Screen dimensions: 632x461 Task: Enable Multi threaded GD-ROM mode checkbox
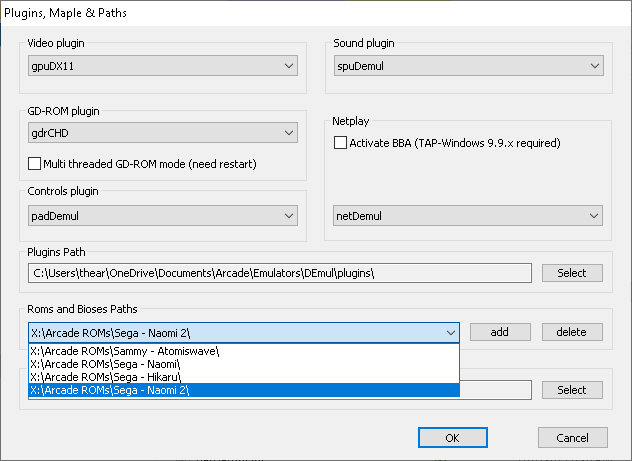click(x=35, y=164)
